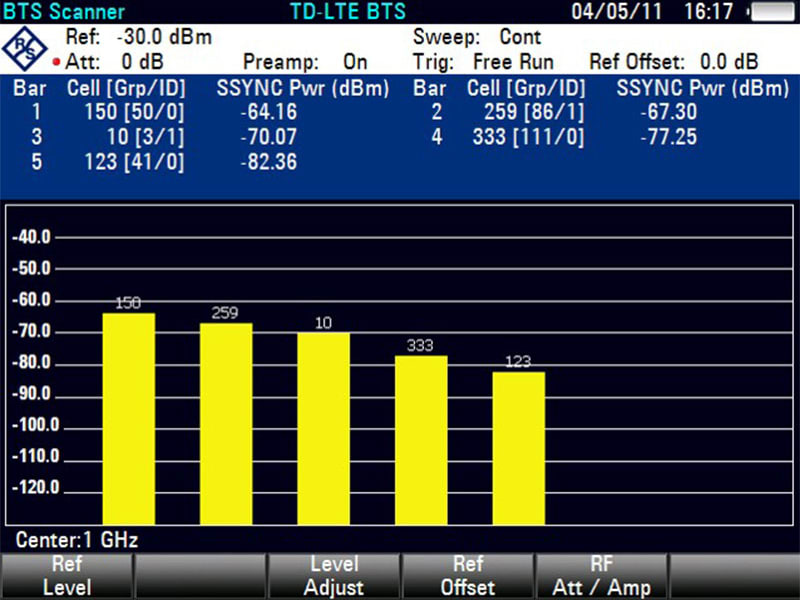Viewport: 800px width, 600px height.
Task: Click the BTS Scanner title label
Action: coord(64,12)
